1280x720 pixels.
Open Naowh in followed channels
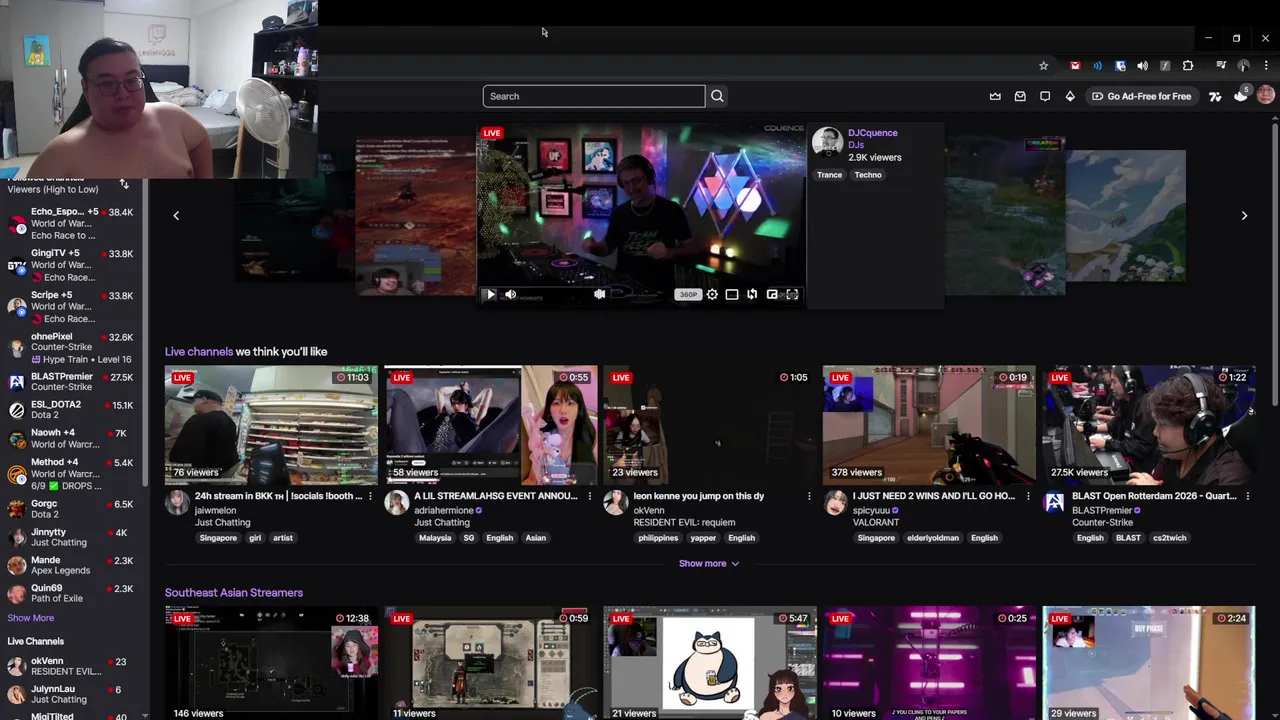tap(72, 439)
